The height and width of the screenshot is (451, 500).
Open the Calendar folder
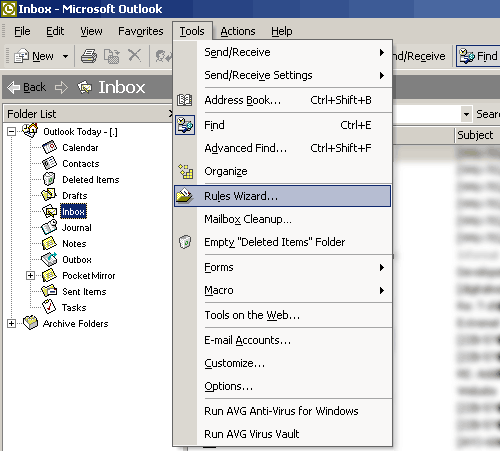coord(80,148)
